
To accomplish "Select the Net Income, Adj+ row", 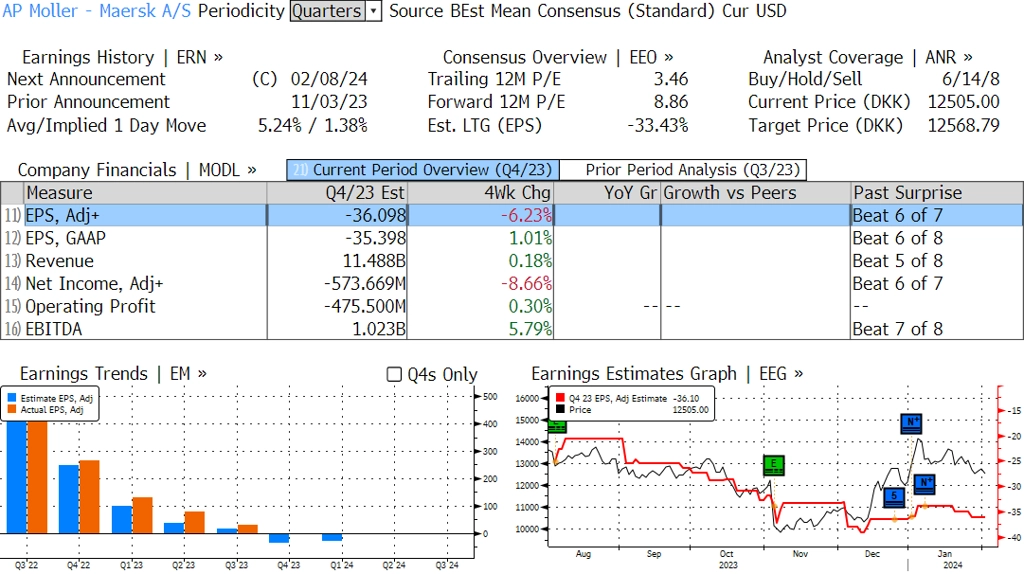I will pyautogui.click(x=512, y=284).
